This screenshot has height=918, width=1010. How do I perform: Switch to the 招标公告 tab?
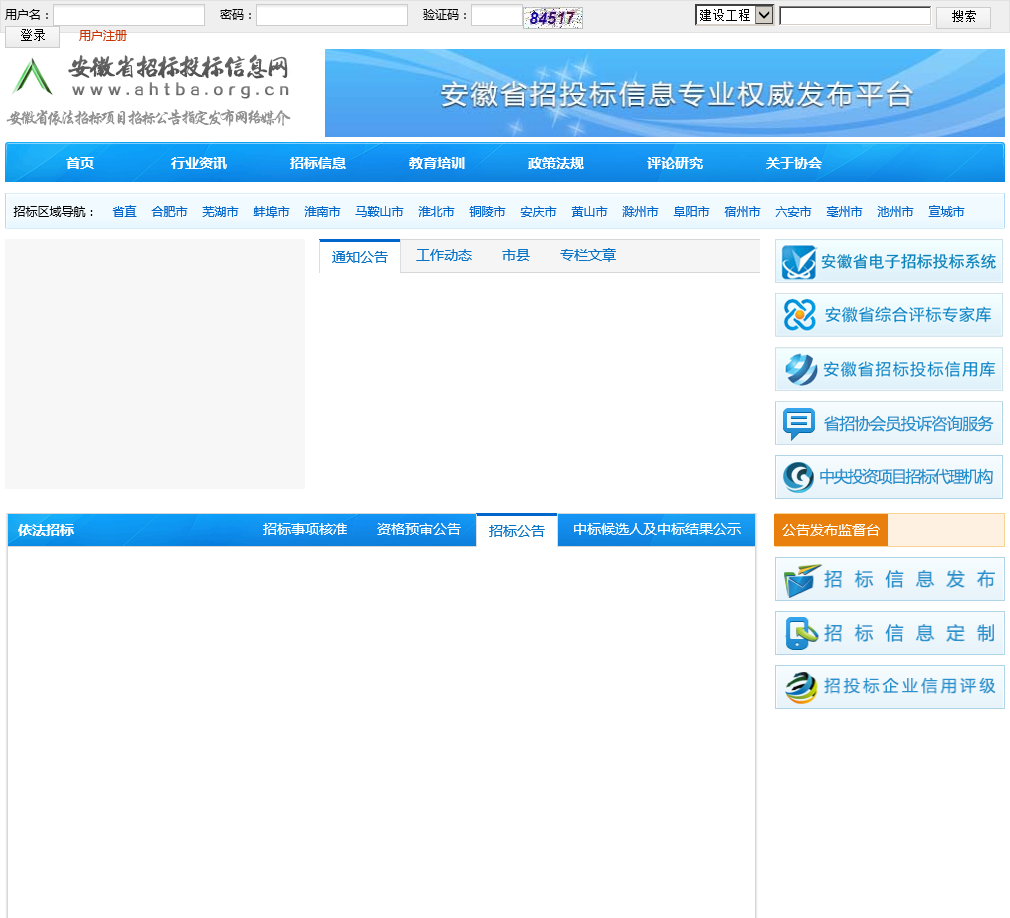tap(517, 530)
